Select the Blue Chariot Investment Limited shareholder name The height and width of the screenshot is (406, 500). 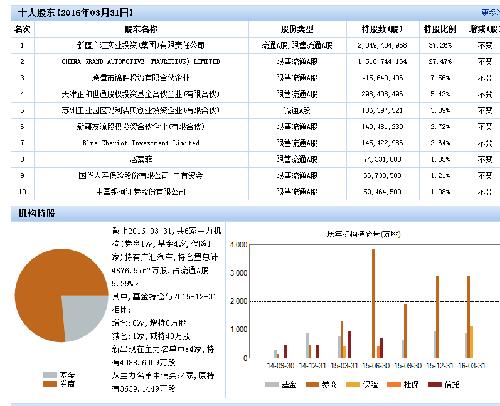click(x=141, y=143)
